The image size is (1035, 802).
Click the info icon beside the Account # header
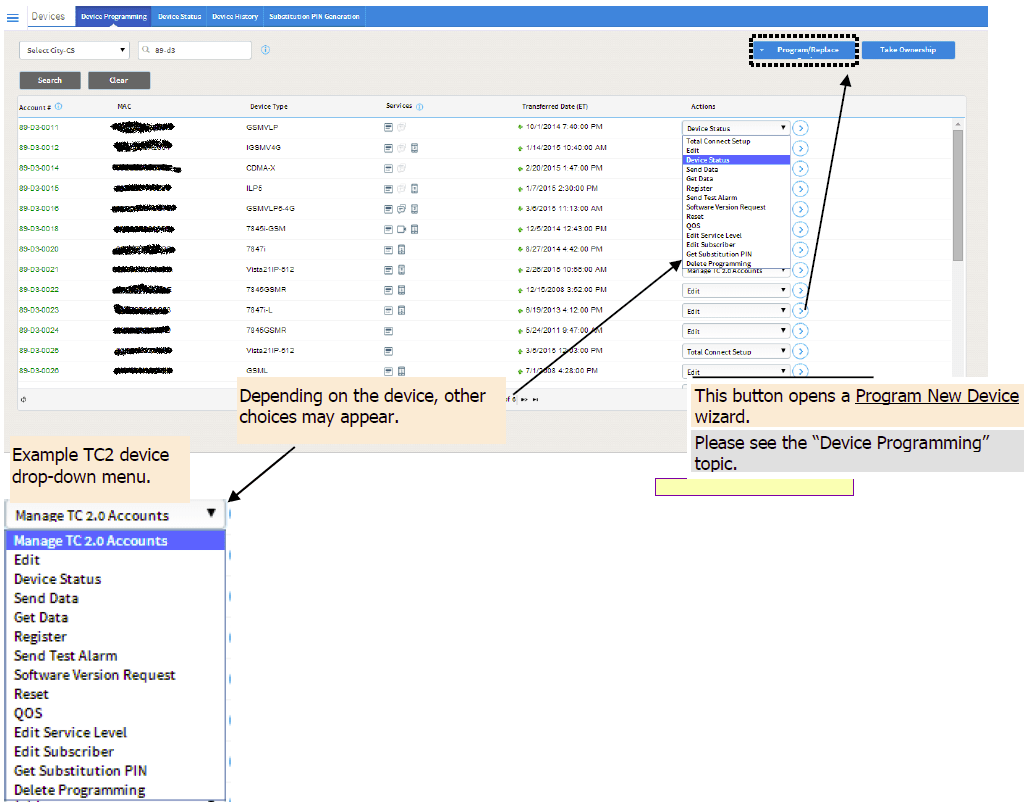[59, 106]
